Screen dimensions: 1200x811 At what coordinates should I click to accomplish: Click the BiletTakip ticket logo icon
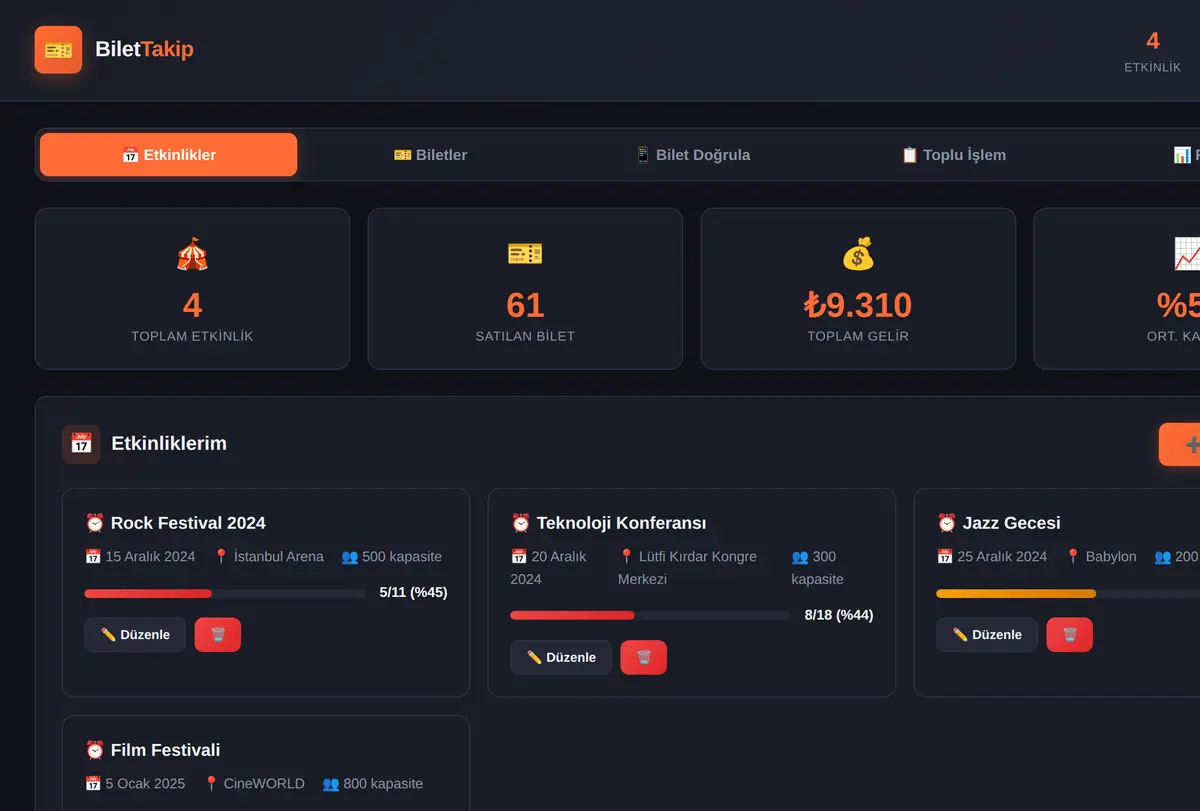pyautogui.click(x=58, y=50)
